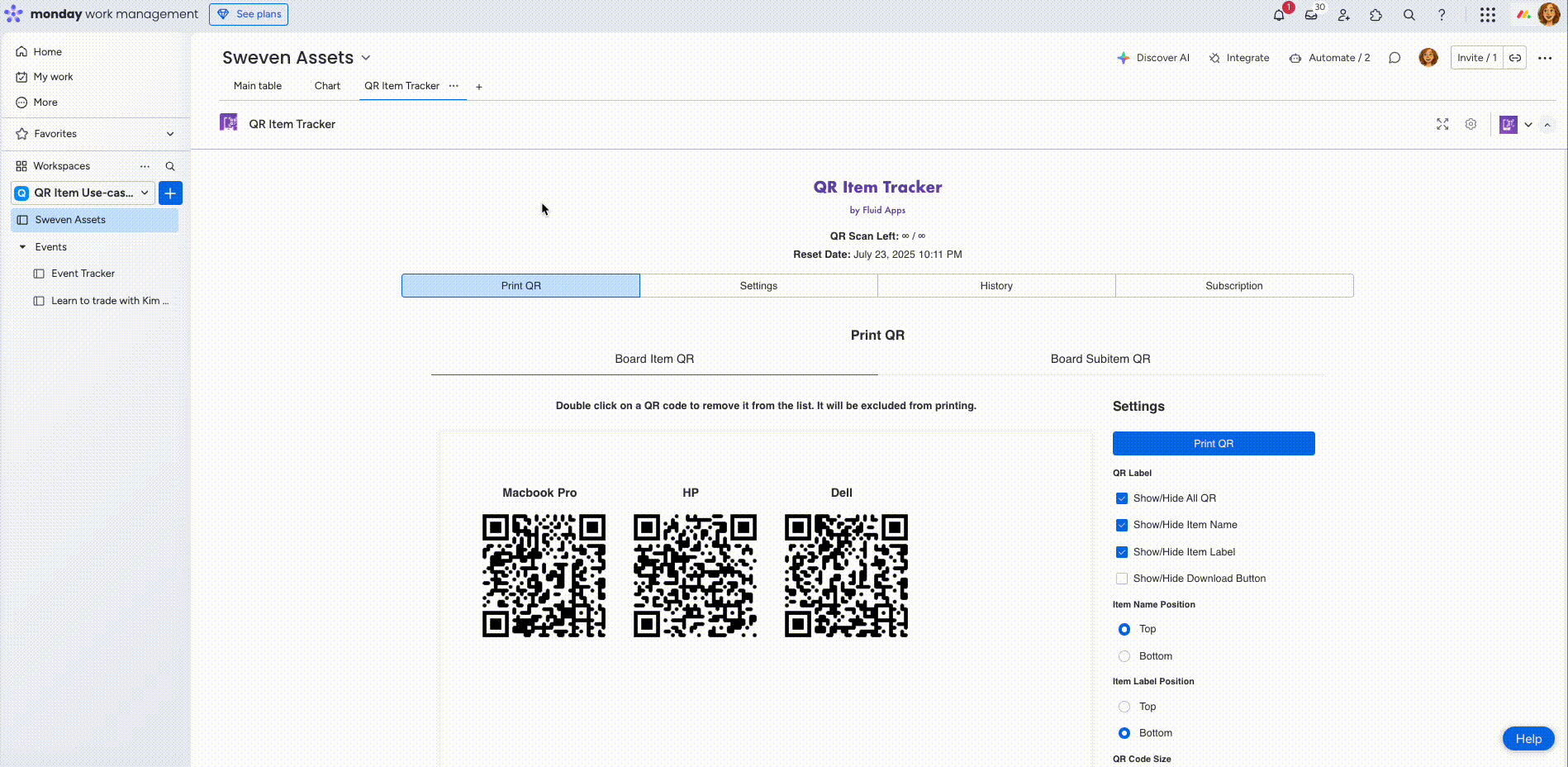Screen dimensions: 1568x767
Task: Open dropdown chevron beside purple QR icon
Action: (1528, 125)
